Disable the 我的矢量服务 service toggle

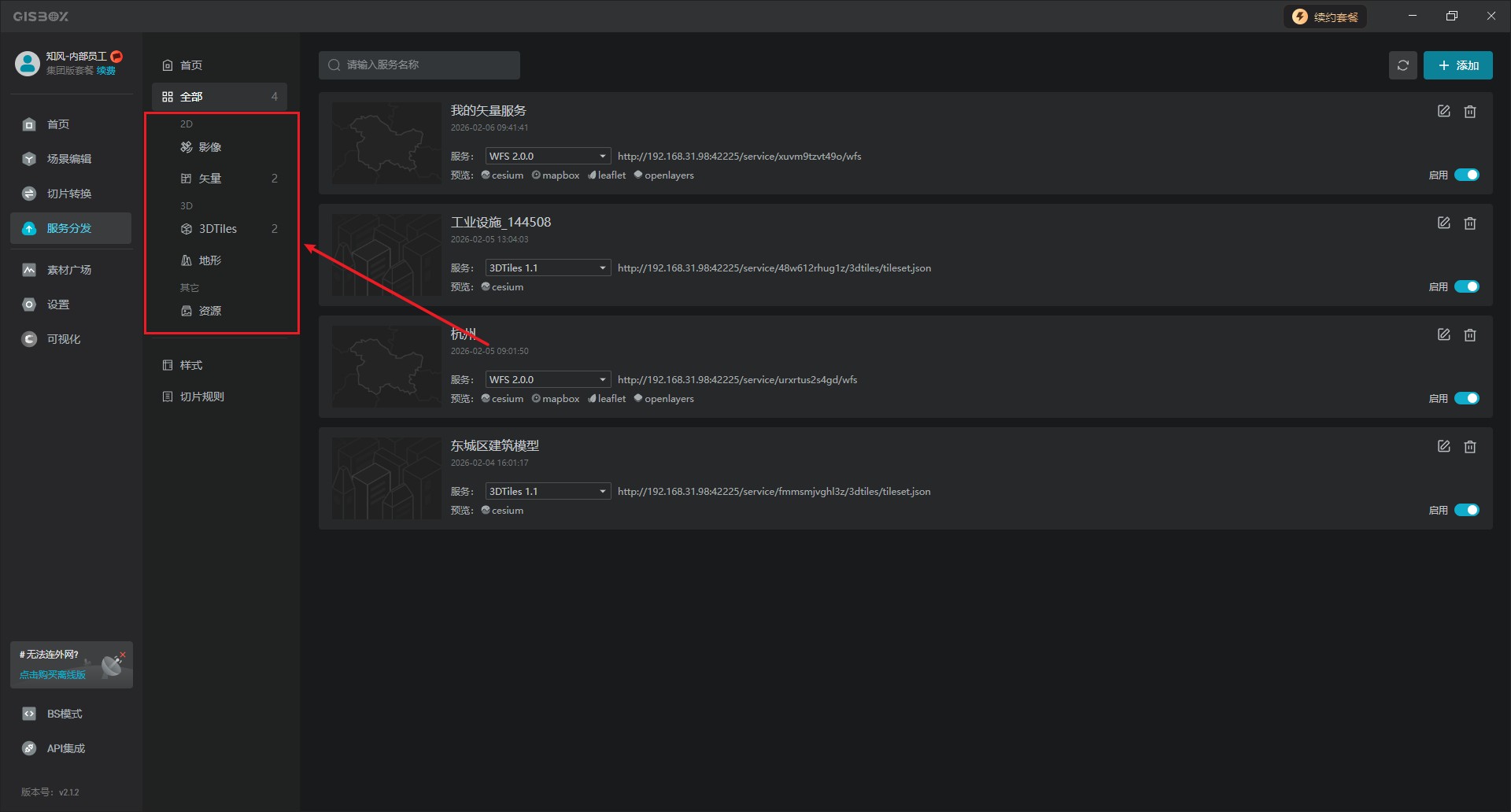[1466, 175]
